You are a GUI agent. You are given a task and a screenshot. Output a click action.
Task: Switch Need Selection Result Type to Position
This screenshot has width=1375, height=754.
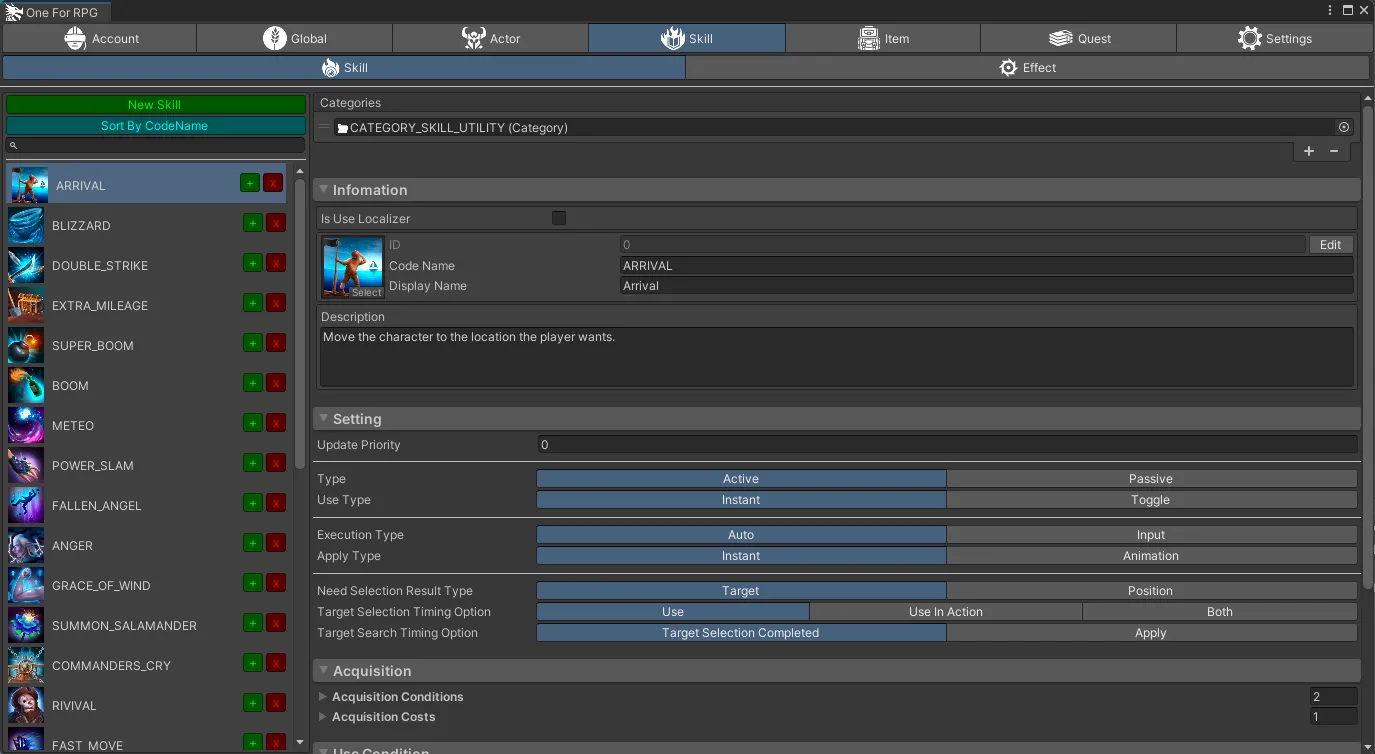pos(1150,591)
